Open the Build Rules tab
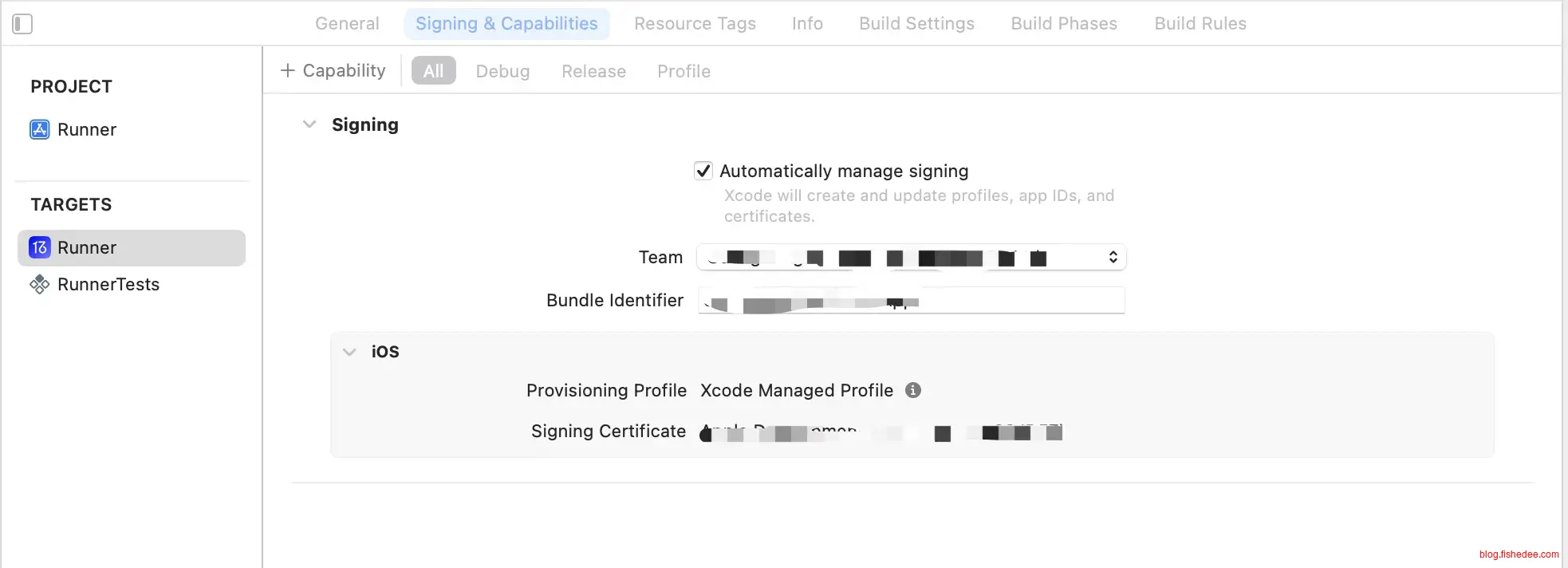This screenshot has width=1568, height=568. tap(1200, 24)
